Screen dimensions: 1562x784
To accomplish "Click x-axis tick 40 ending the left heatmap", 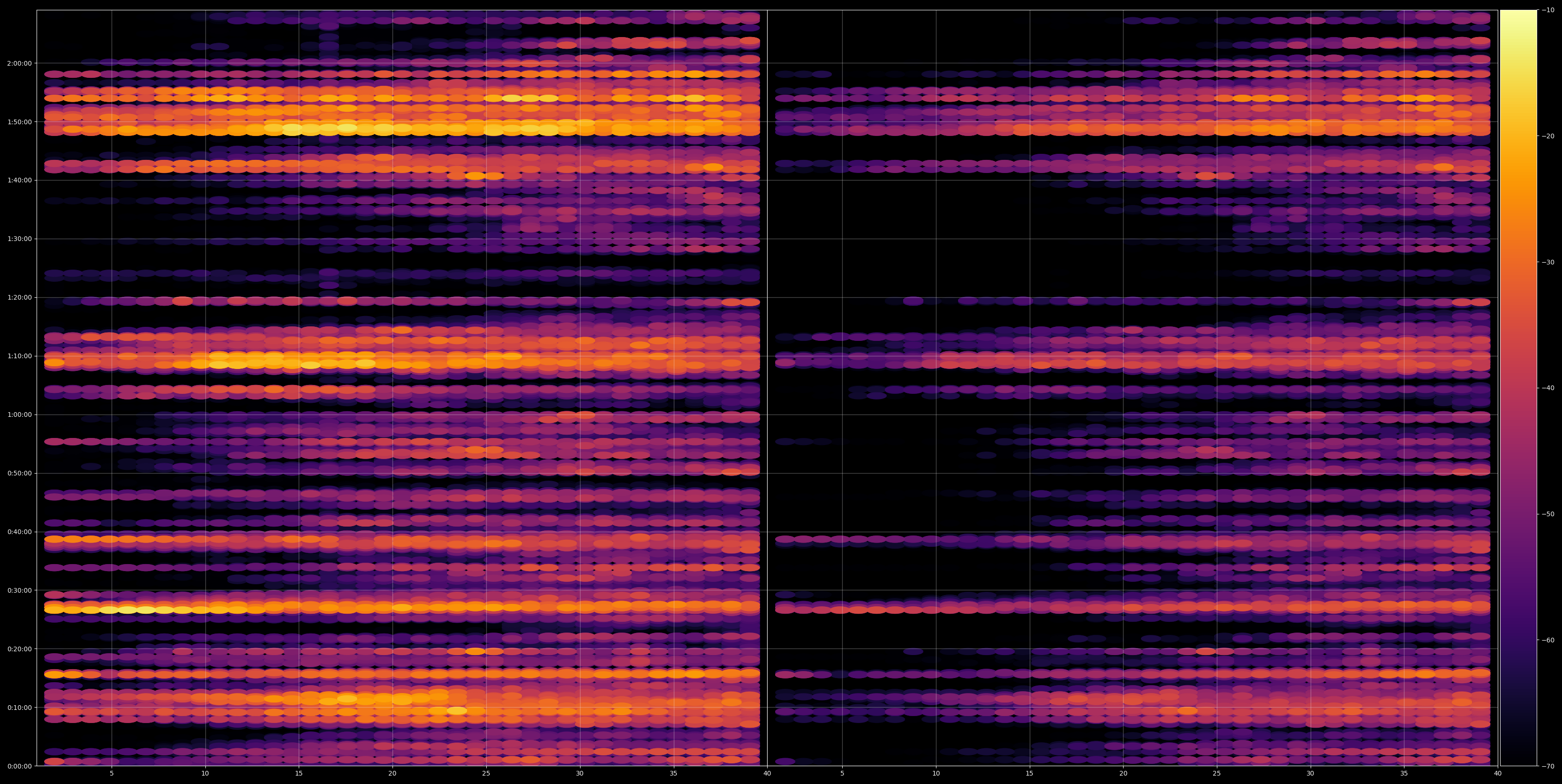I will coord(767,774).
